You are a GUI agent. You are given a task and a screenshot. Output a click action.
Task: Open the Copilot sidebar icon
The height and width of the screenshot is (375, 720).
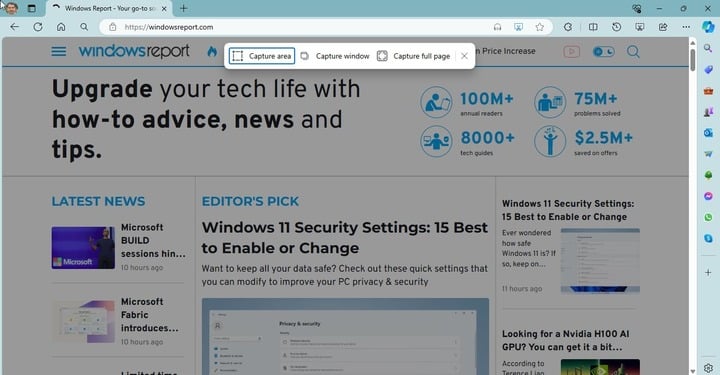click(708, 27)
